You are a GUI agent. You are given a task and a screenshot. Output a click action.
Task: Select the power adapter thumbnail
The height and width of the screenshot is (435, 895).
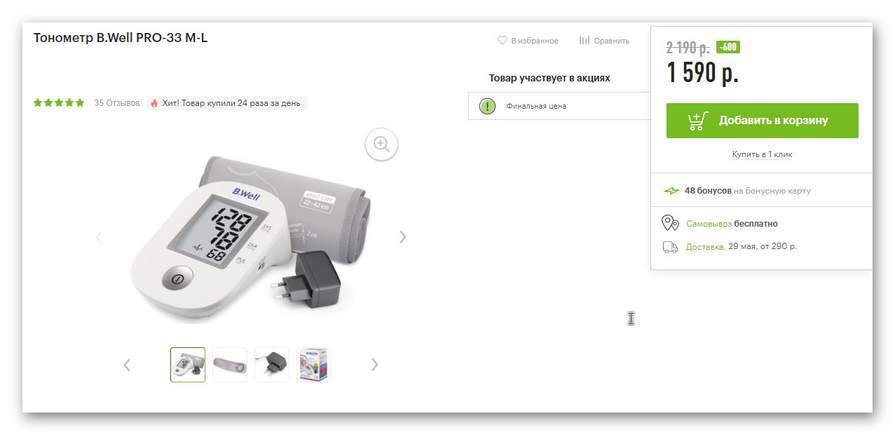(x=272, y=365)
